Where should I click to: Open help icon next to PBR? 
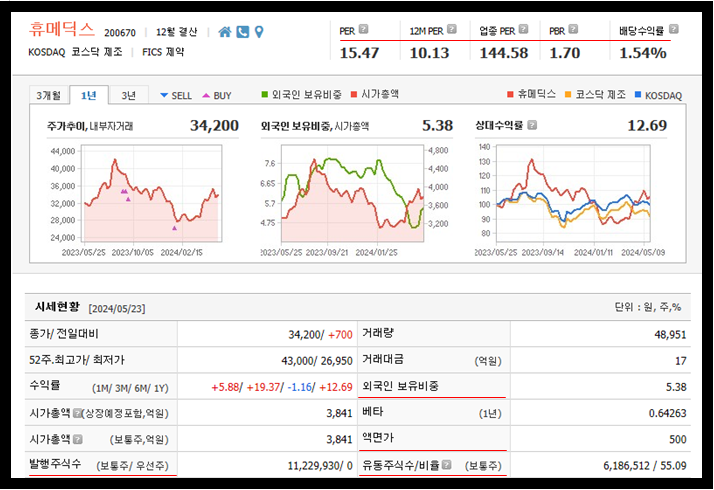(x=573, y=29)
